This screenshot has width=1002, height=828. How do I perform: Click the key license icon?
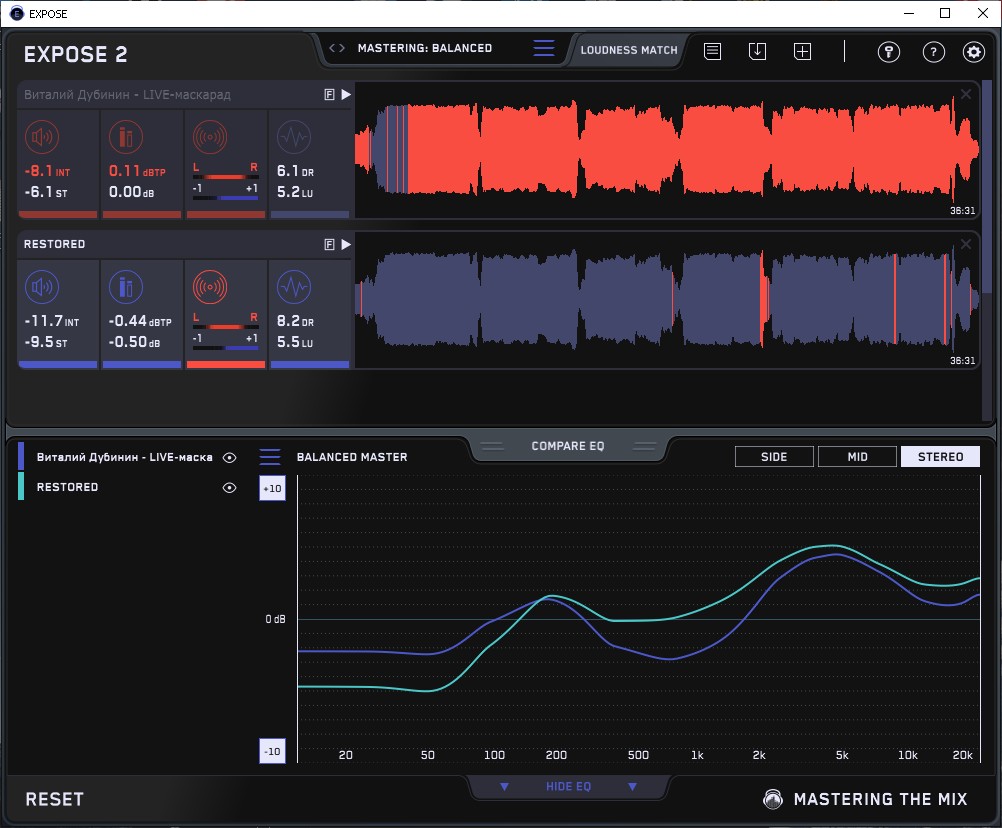(889, 52)
